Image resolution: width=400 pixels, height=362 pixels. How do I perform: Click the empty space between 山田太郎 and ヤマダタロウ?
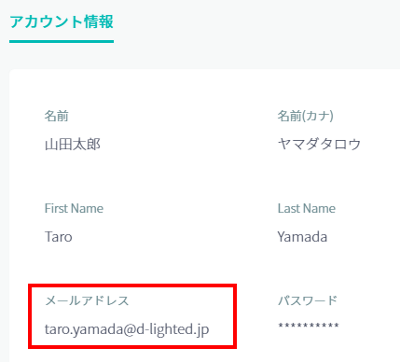coord(189,144)
